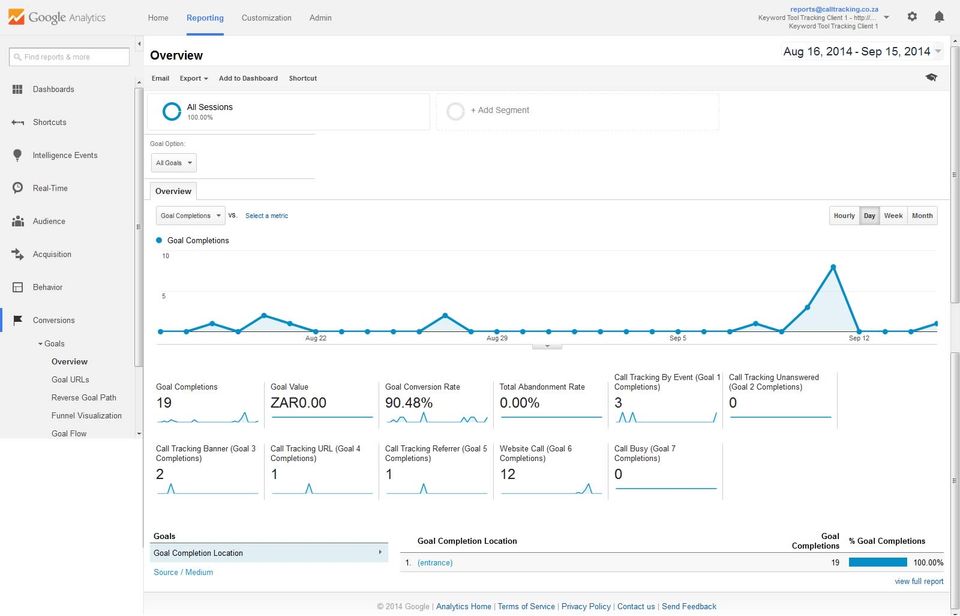Open notifications bell icon
This screenshot has height=616, width=960.
pos(939,17)
